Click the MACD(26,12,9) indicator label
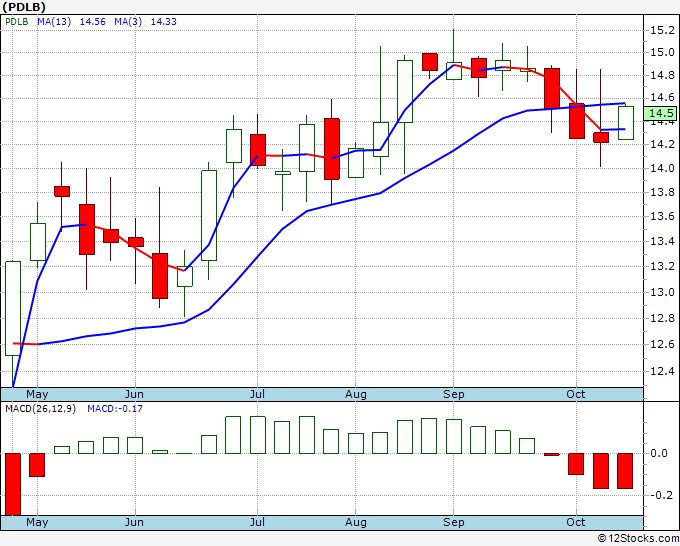The height and width of the screenshot is (546, 680). pos(40,409)
